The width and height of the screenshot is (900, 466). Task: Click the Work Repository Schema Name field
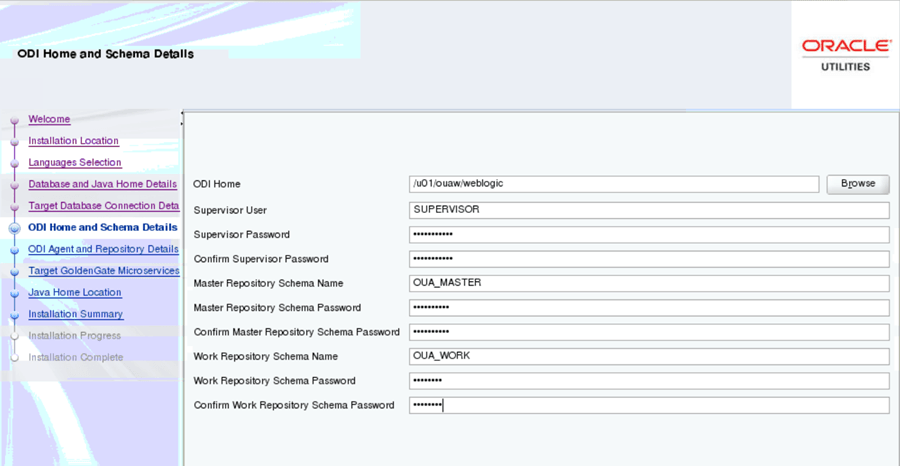click(649, 356)
